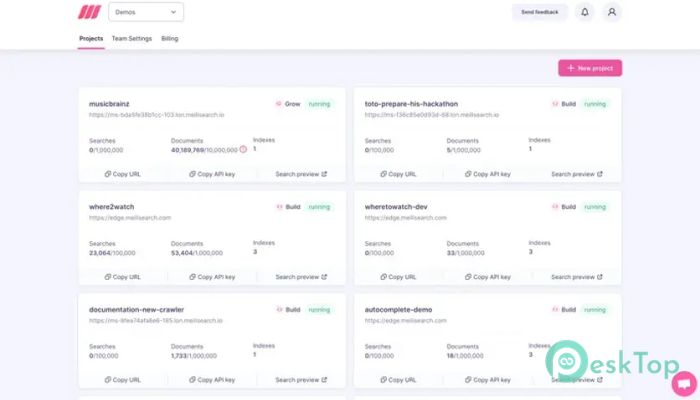700x400 pixels.
Task: Copy URL for musicbrainz project
Action: 122,174
